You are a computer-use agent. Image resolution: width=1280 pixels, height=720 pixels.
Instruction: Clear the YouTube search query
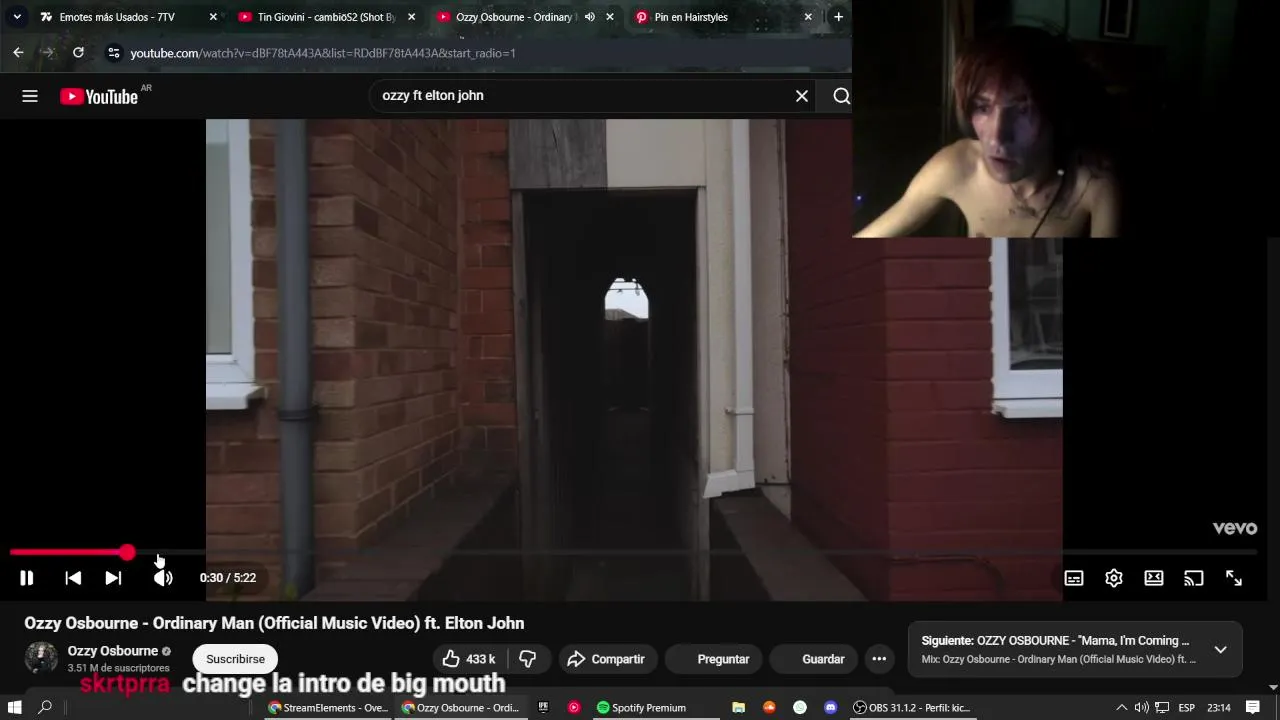click(x=802, y=96)
